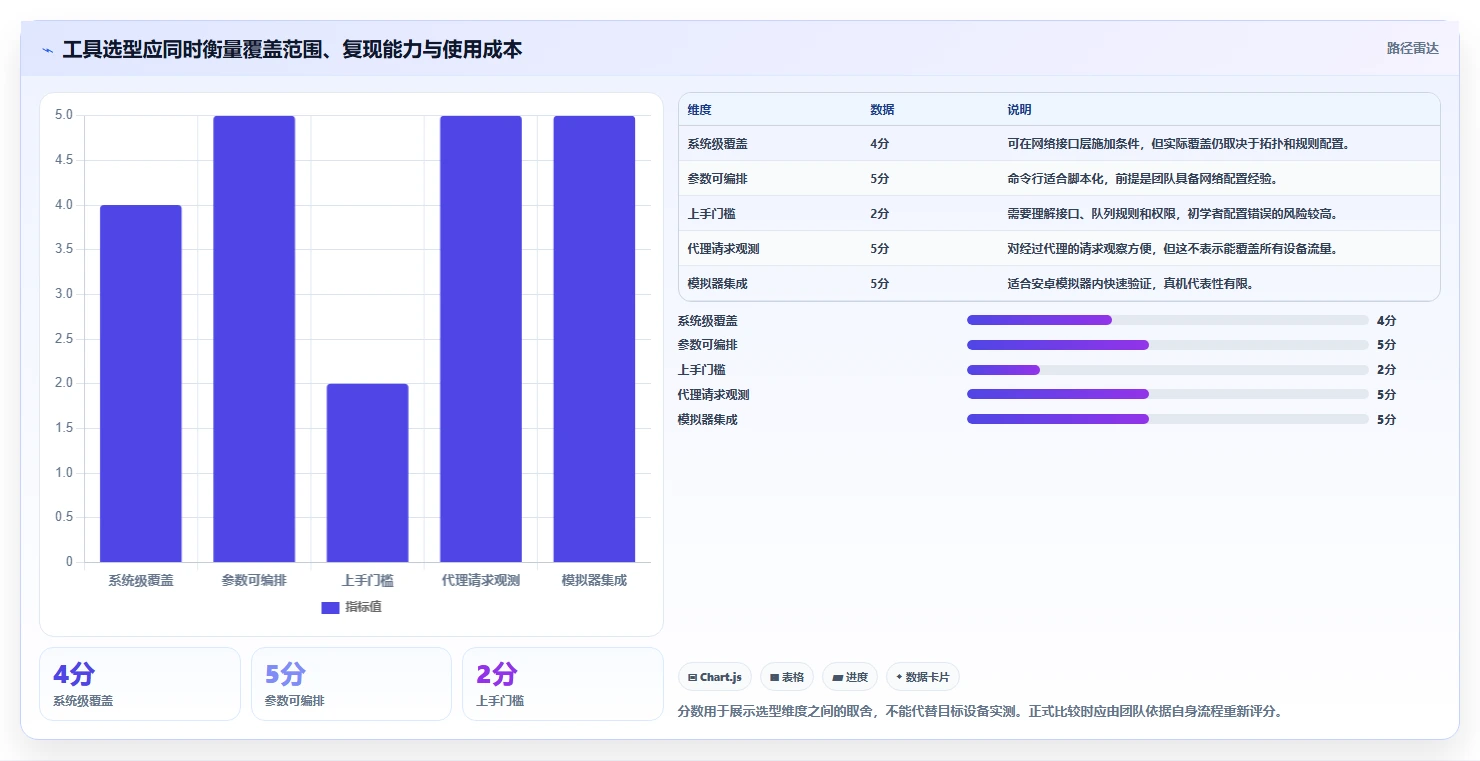
Task: Click the 2分 value at the end of the 上手门槛 progress bar
Action: point(1386,370)
